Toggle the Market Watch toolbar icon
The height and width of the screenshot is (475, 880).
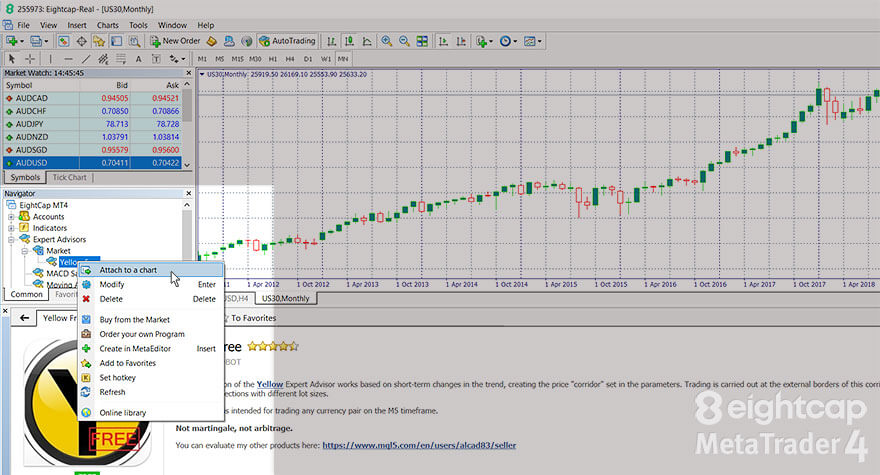click(x=63, y=41)
